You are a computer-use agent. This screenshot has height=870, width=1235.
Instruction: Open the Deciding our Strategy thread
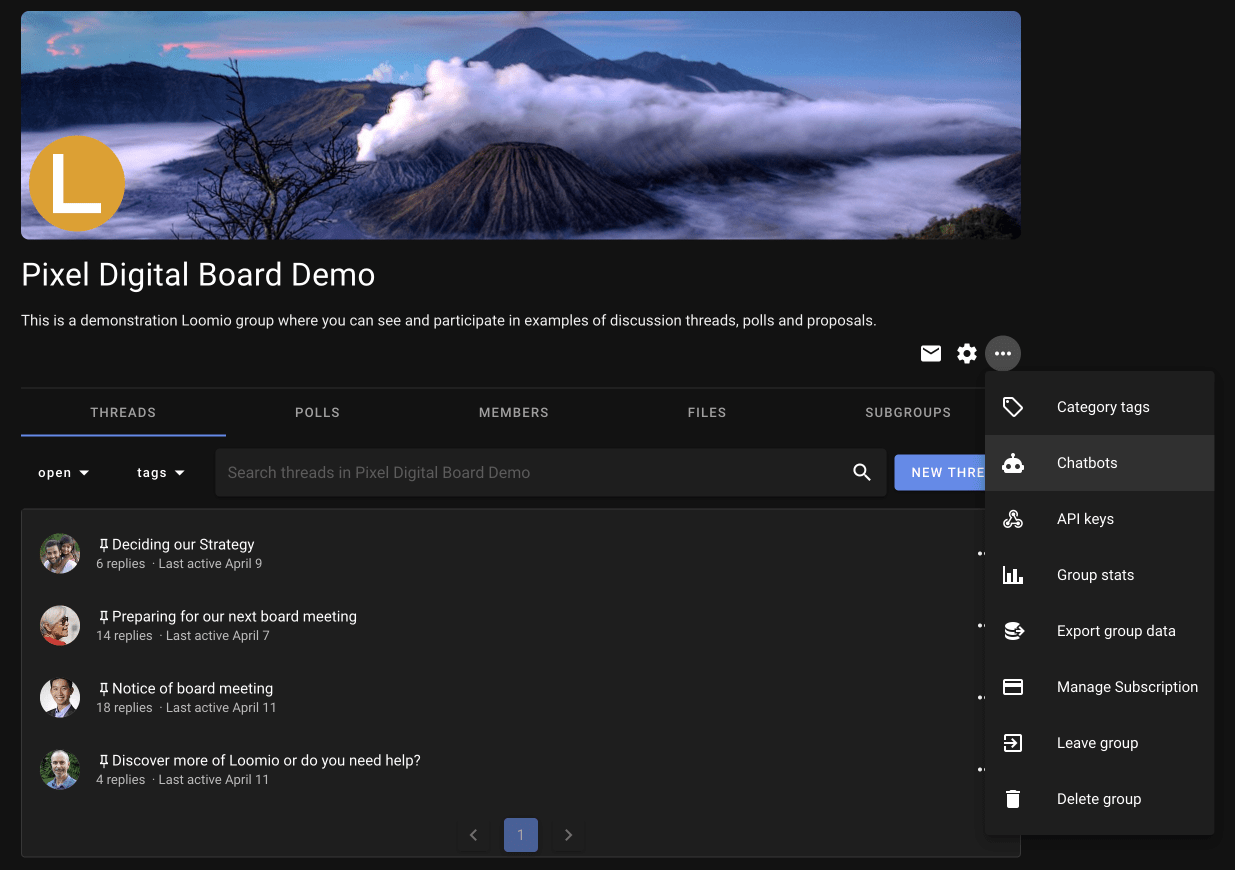click(x=183, y=545)
